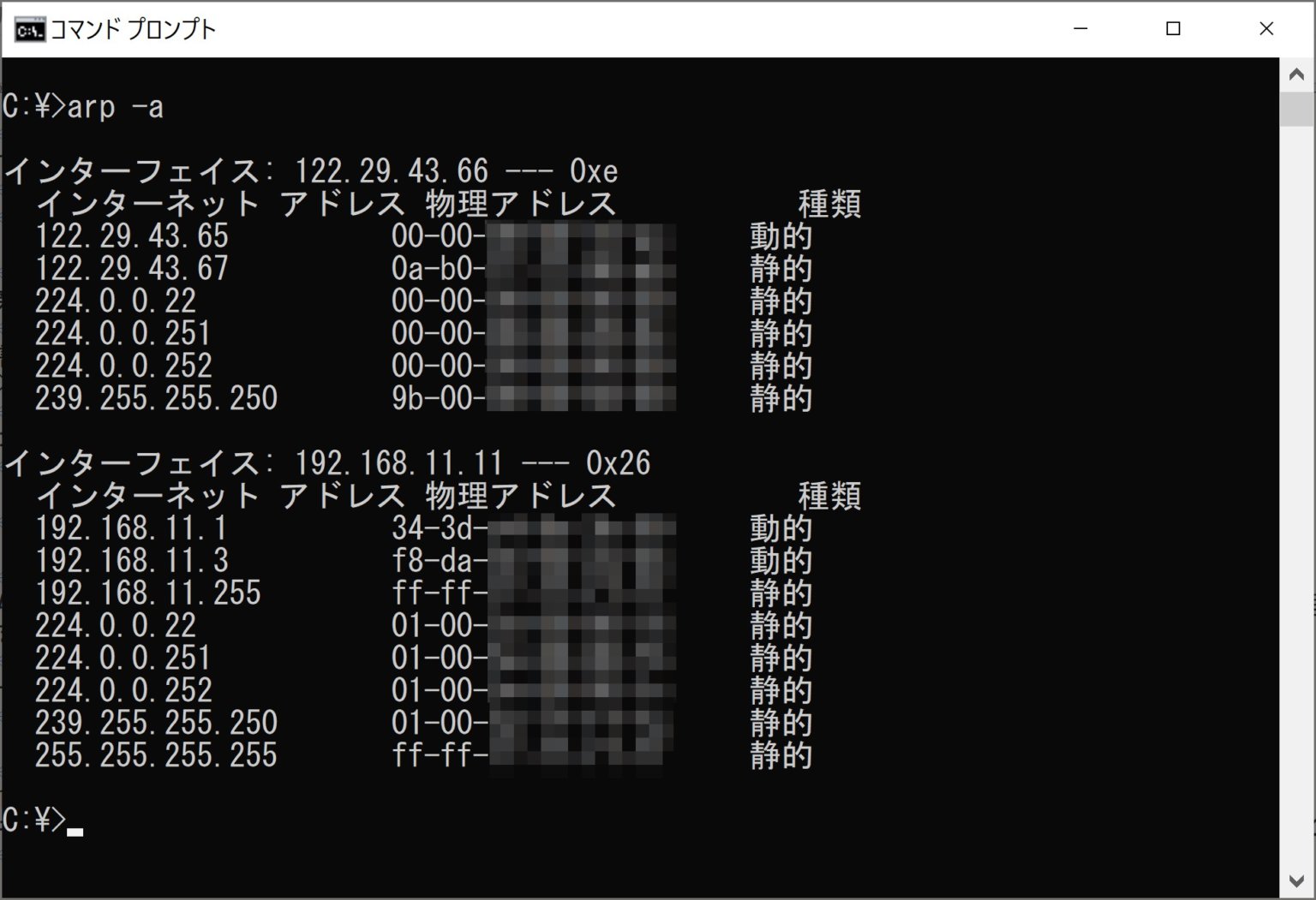Click MAC prefix f8-da-
1316x900 pixels.
pos(439,561)
